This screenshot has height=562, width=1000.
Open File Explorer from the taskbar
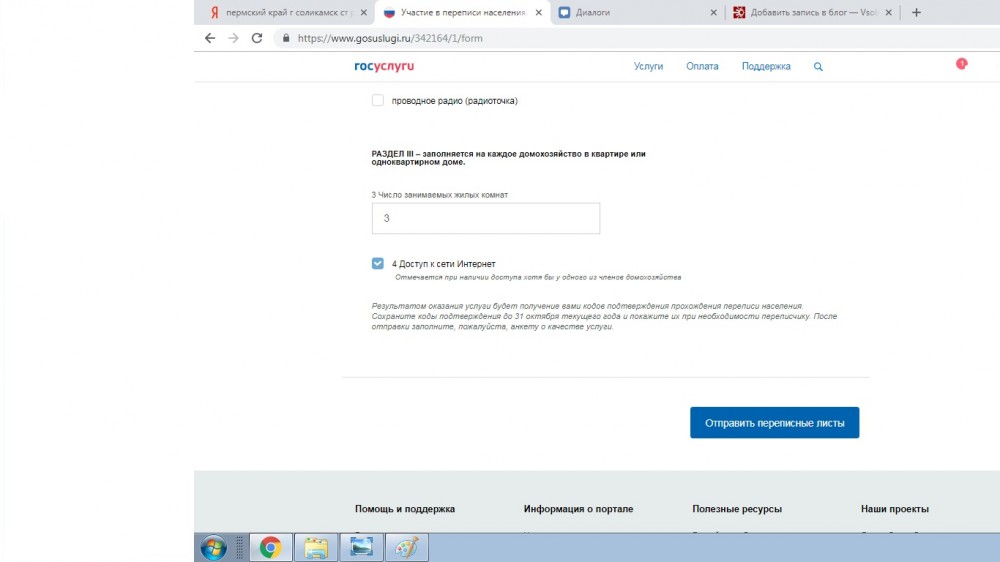[315, 547]
